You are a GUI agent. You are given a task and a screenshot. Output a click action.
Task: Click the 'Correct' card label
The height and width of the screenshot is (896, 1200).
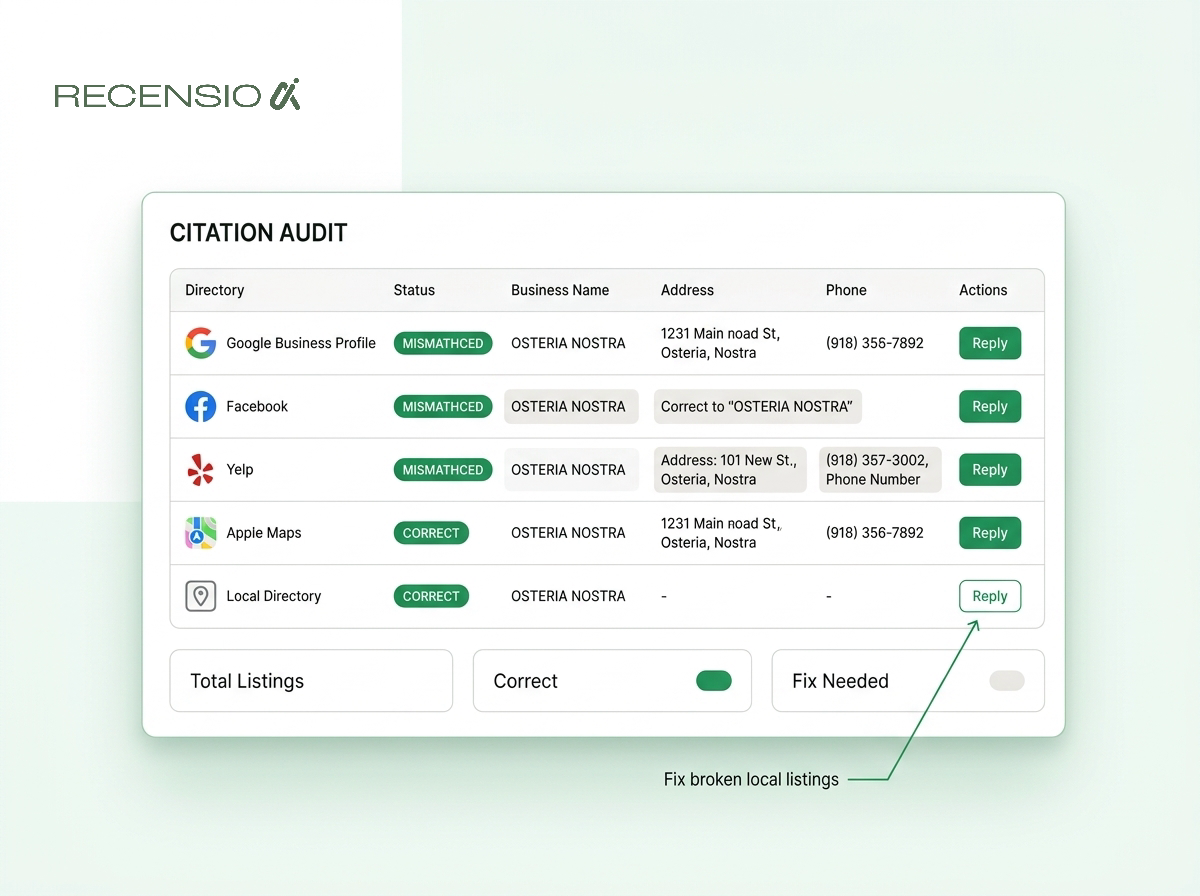click(x=526, y=681)
